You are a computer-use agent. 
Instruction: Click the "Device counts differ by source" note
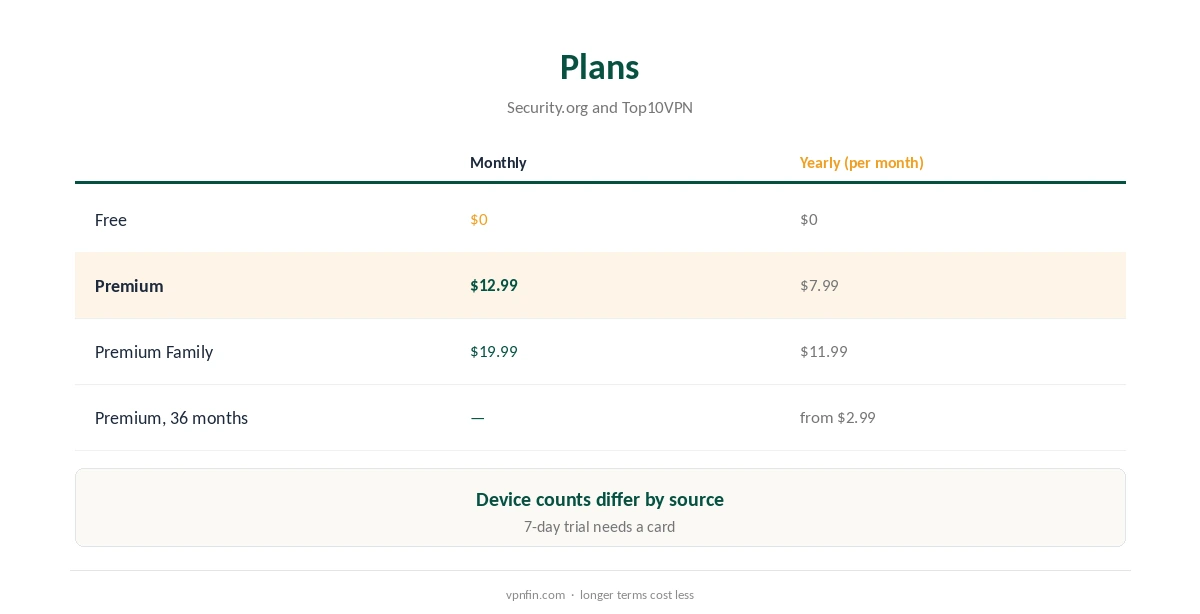click(599, 499)
